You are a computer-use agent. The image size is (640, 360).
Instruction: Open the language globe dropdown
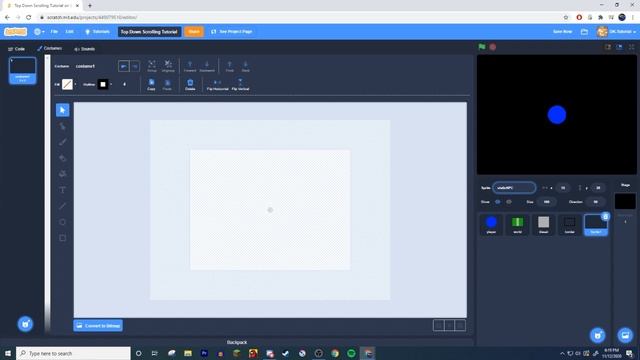pyautogui.click(x=39, y=31)
